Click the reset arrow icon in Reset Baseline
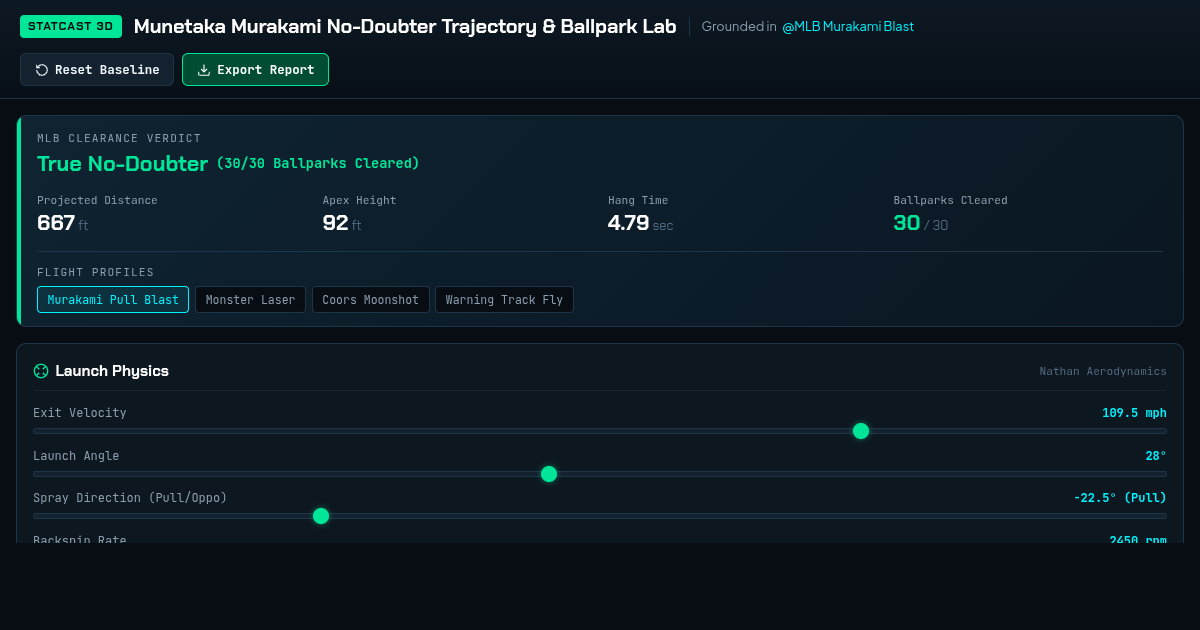The image size is (1200, 630). (42, 70)
